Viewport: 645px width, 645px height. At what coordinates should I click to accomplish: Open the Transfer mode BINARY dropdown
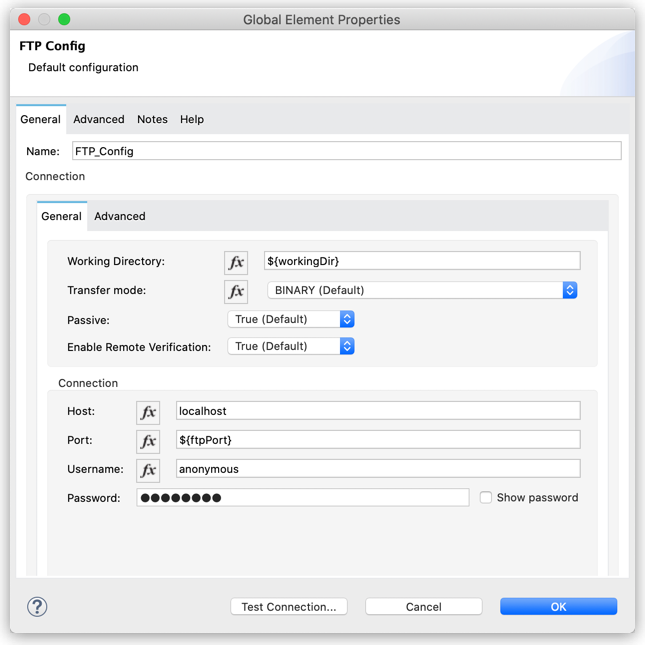click(x=422, y=290)
